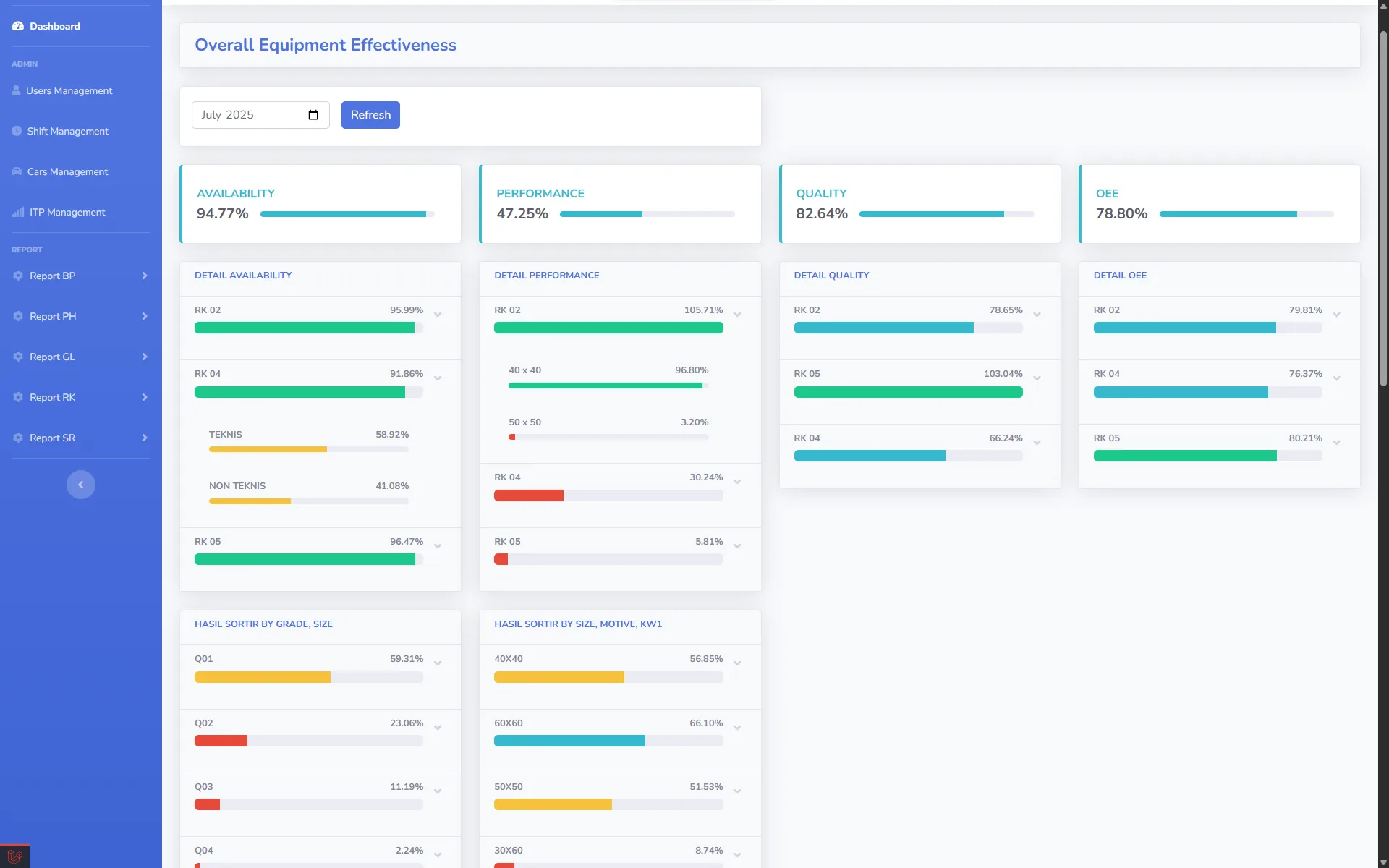The width and height of the screenshot is (1389, 868).
Task: Expand RK 05 chevron in Detail Quality
Action: pos(1037,378)
